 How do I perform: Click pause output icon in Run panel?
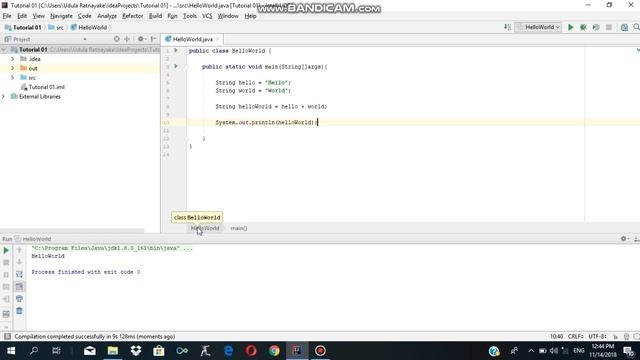pyautogui.click(x=6, y=275)
